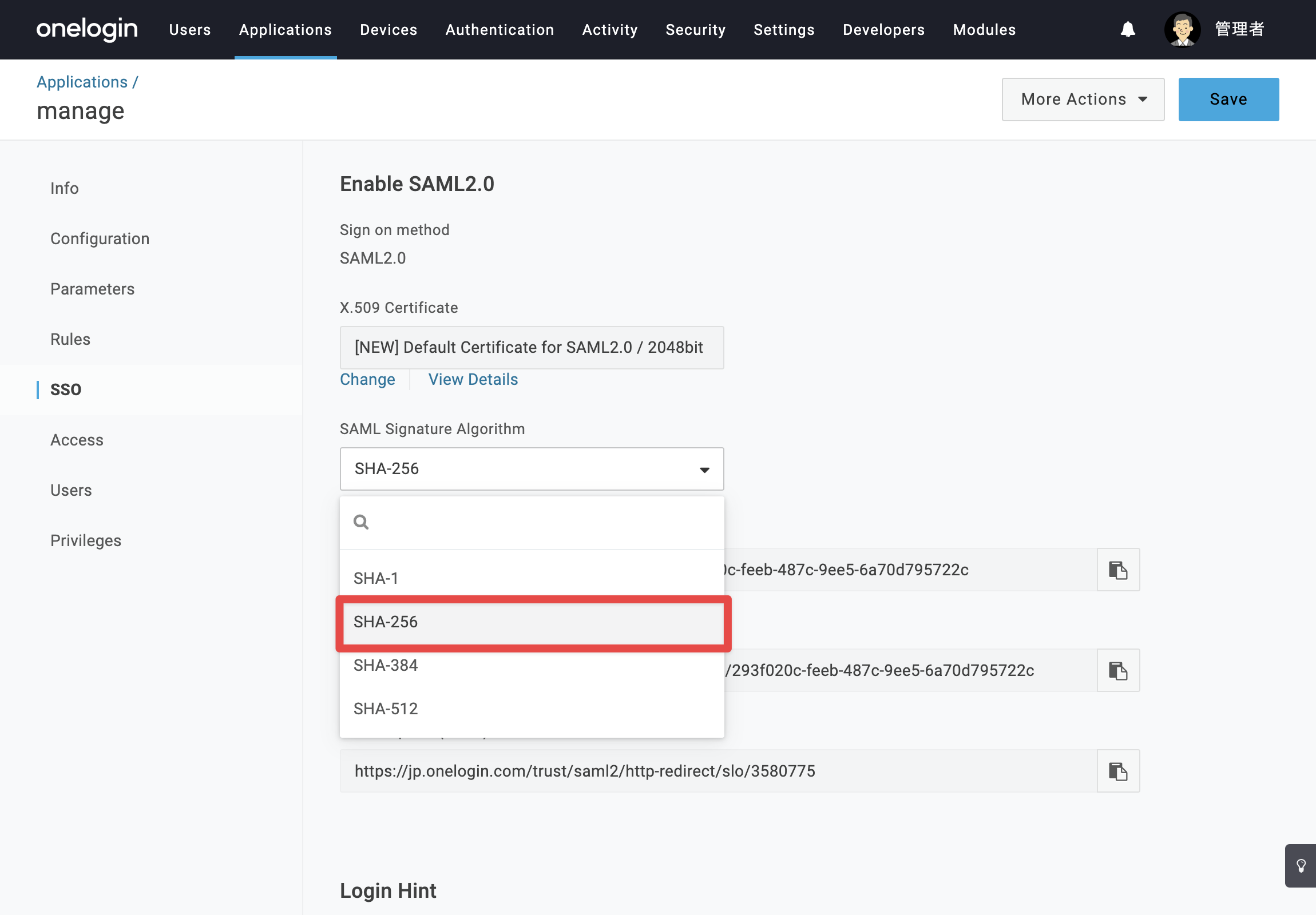Image resolution: width=1316 pixels, height=915 pixels.
Task: Open the SAML Signature Algorithm dropdown
Action: point(532,469)
